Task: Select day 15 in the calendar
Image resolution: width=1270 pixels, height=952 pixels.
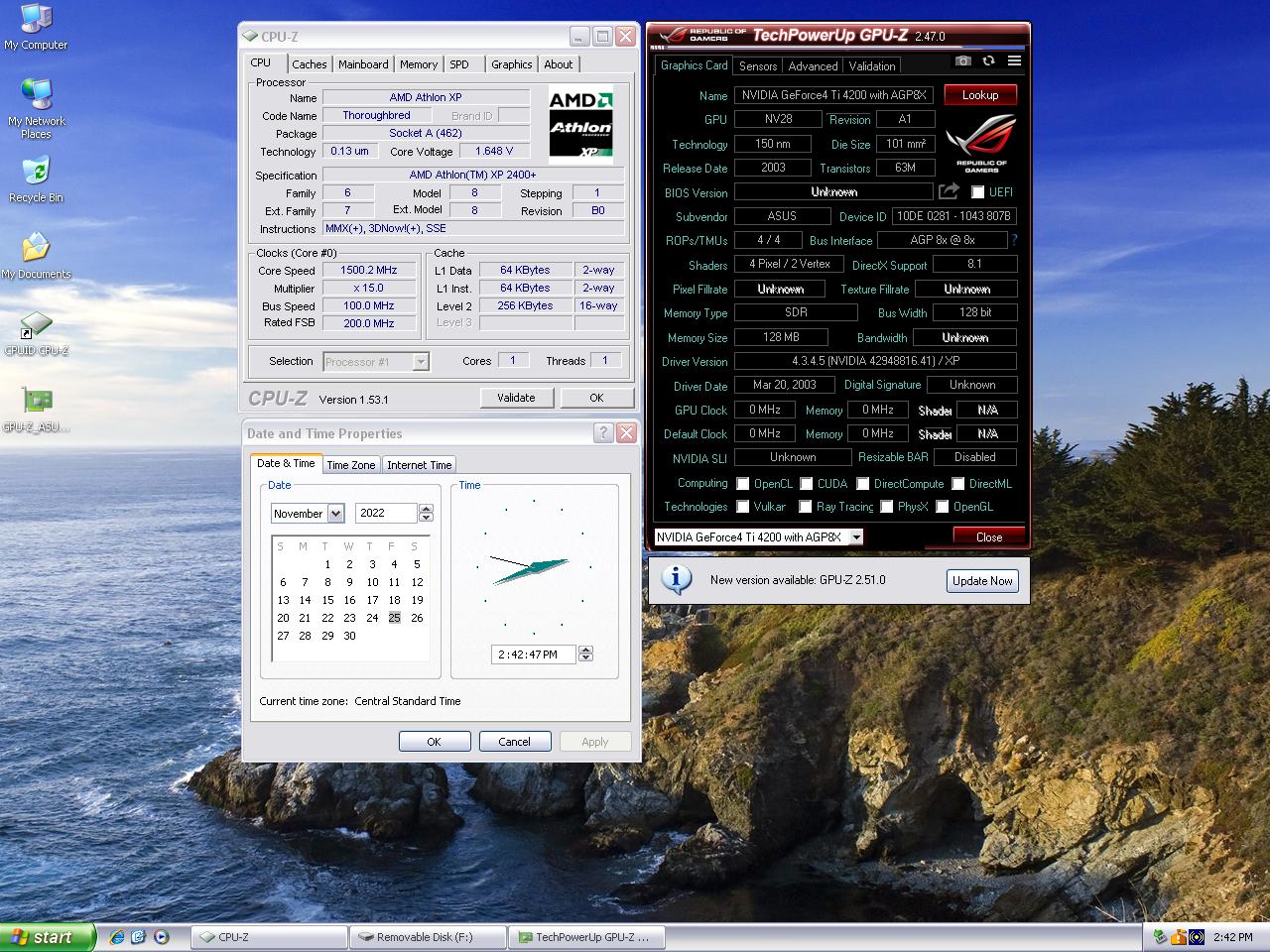Action: [327, 600]
